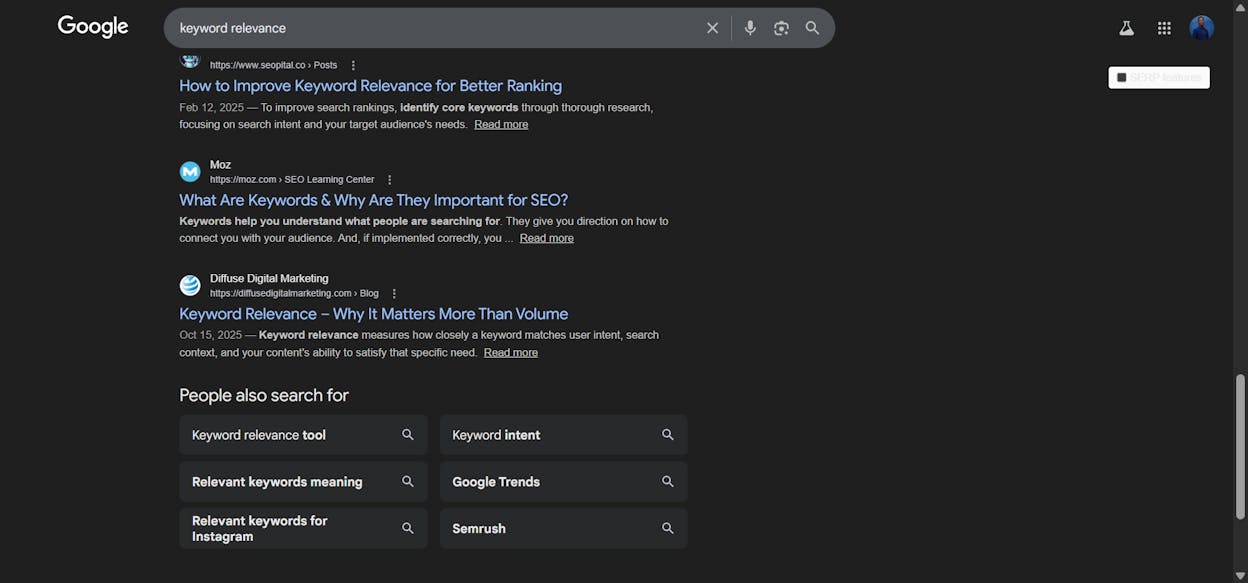Search for Keyword intent
1248x583 pixels.
pos(564,435)
